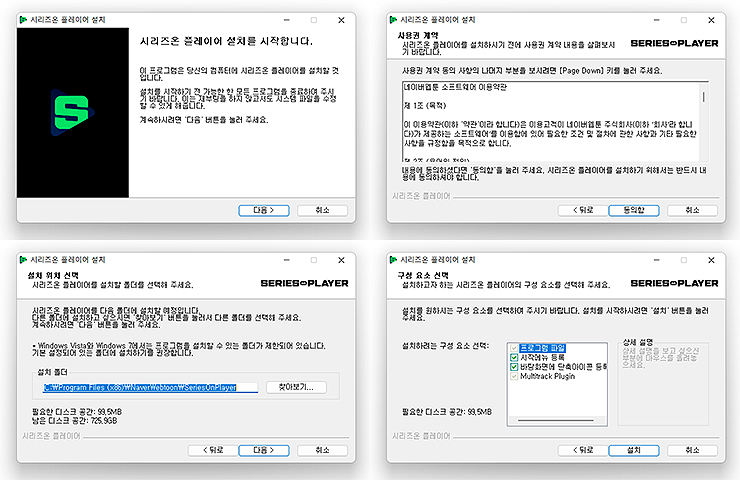Click title bar app icon of install location window
Viewport: 740px width, 480px height.
(x=23, y=260)
